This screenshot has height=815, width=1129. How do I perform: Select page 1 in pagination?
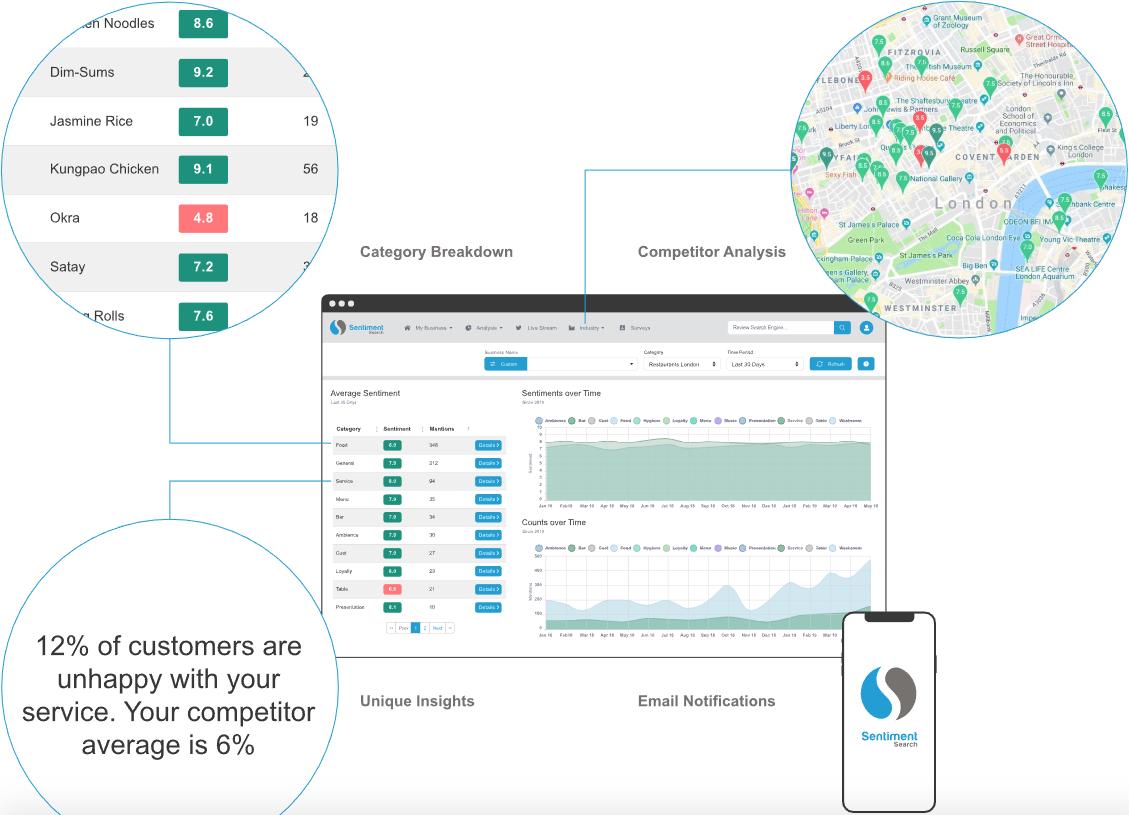[x=415, y=629]
